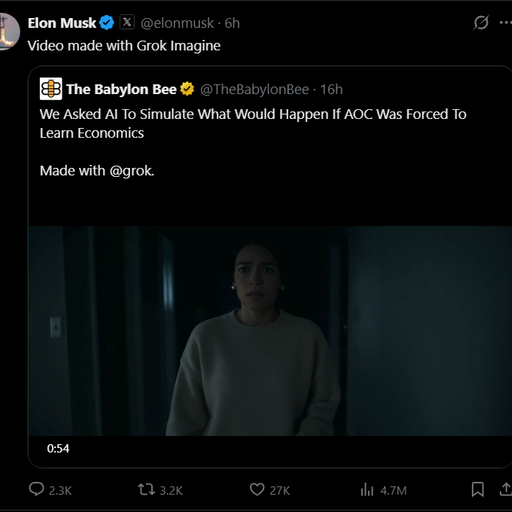Open The Babylon Bee logo avatar
512x512 pixels.
pos(51,89)
